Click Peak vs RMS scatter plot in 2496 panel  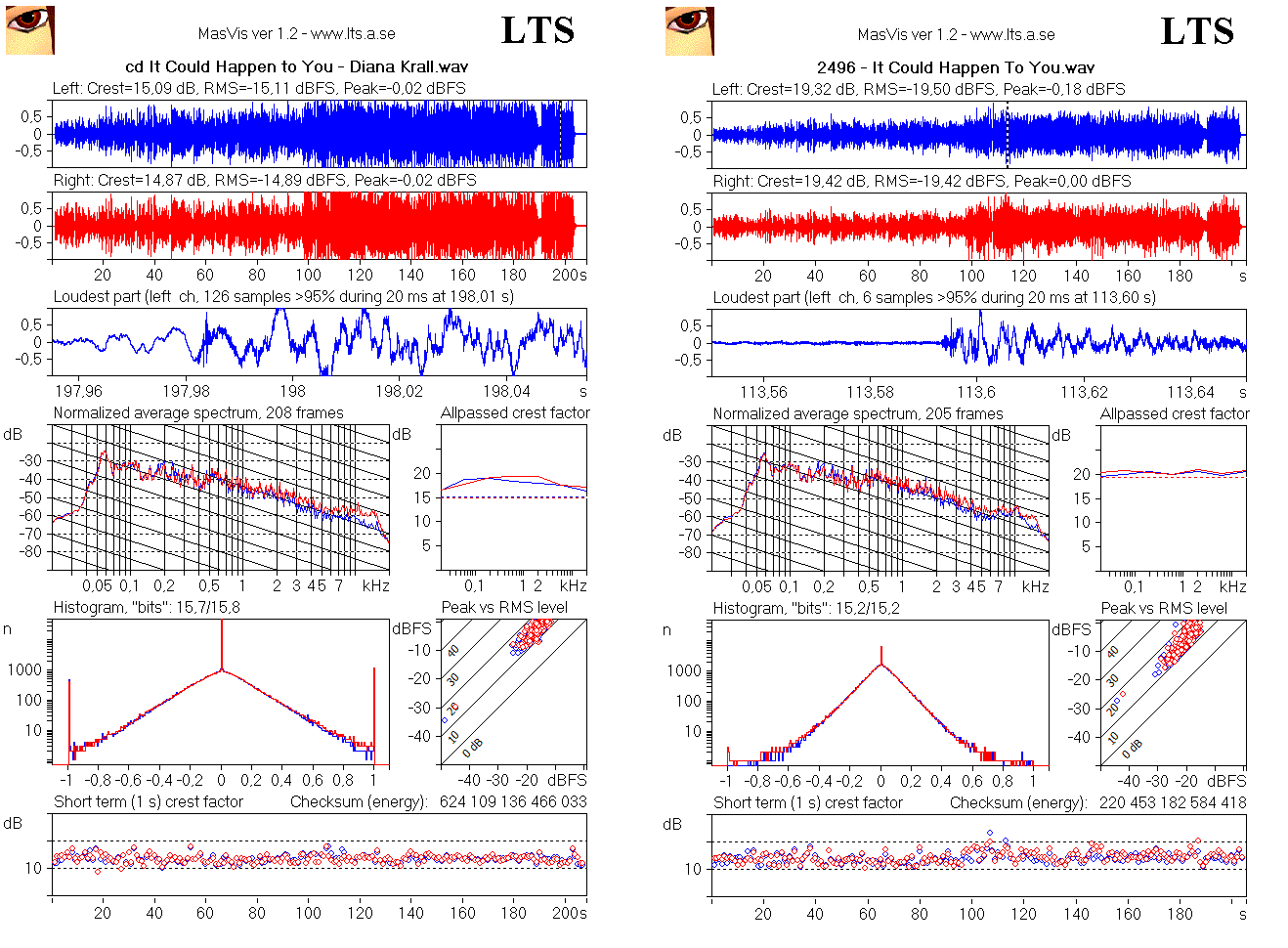1173,692
